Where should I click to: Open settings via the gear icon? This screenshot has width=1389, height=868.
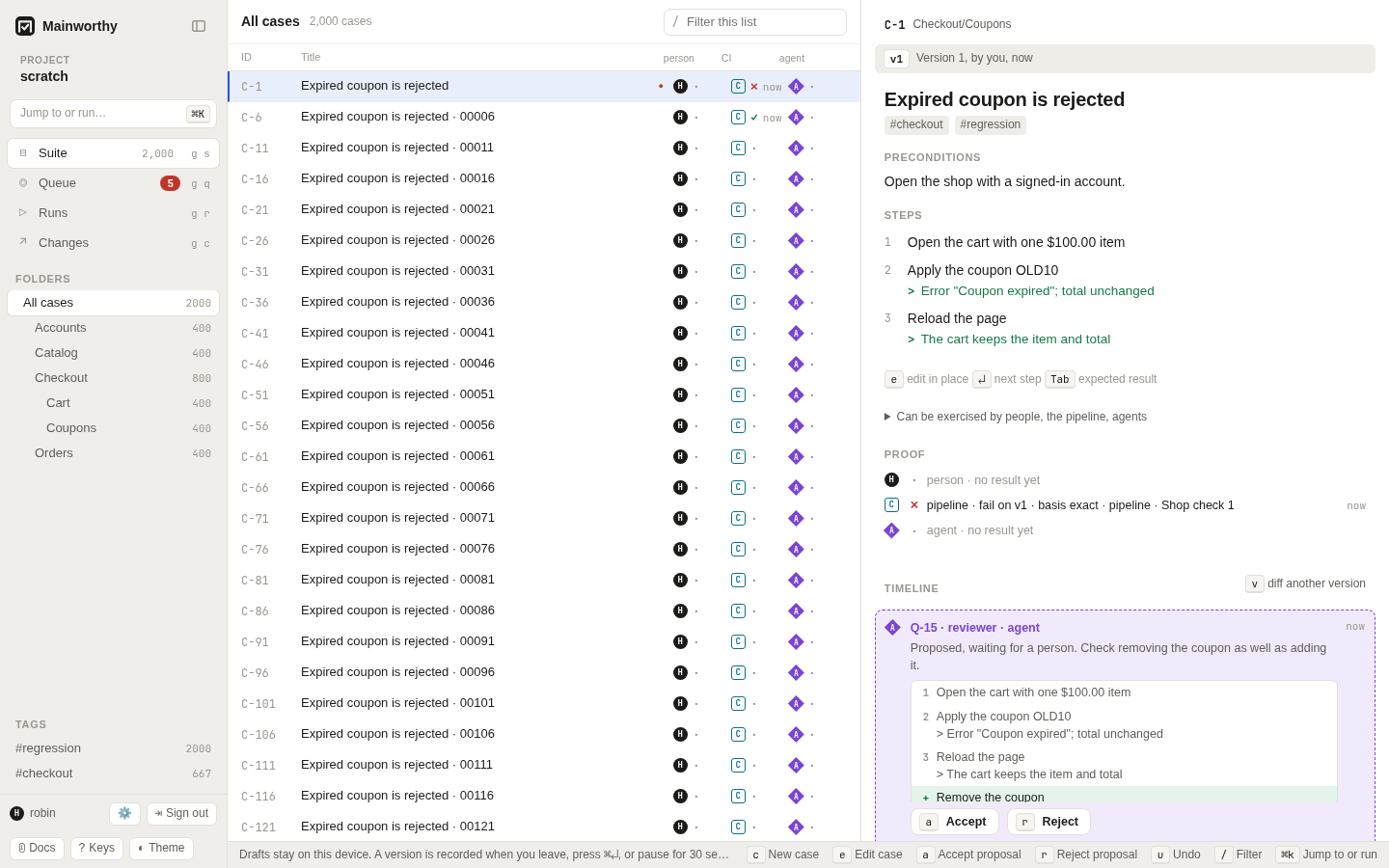point(124,813)
